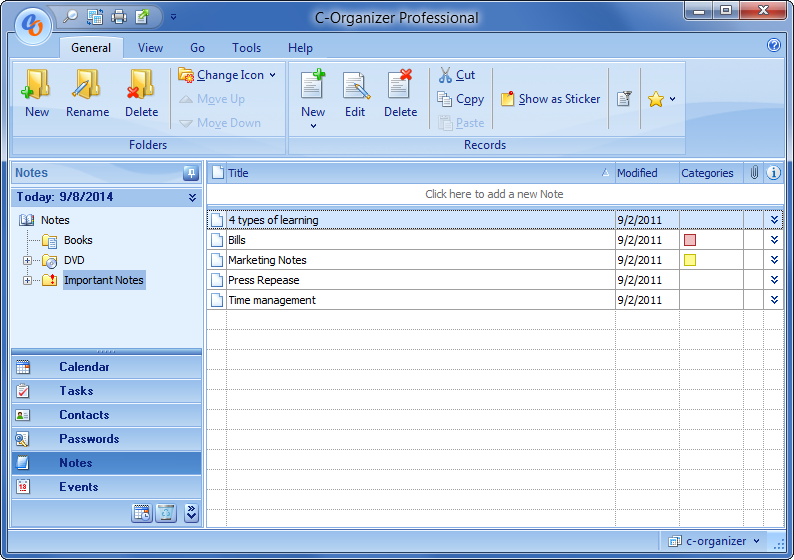This screenshot has height=560, width=794.
Task: Switch to the General ribbon tab
Action: (x=91, y=48)
